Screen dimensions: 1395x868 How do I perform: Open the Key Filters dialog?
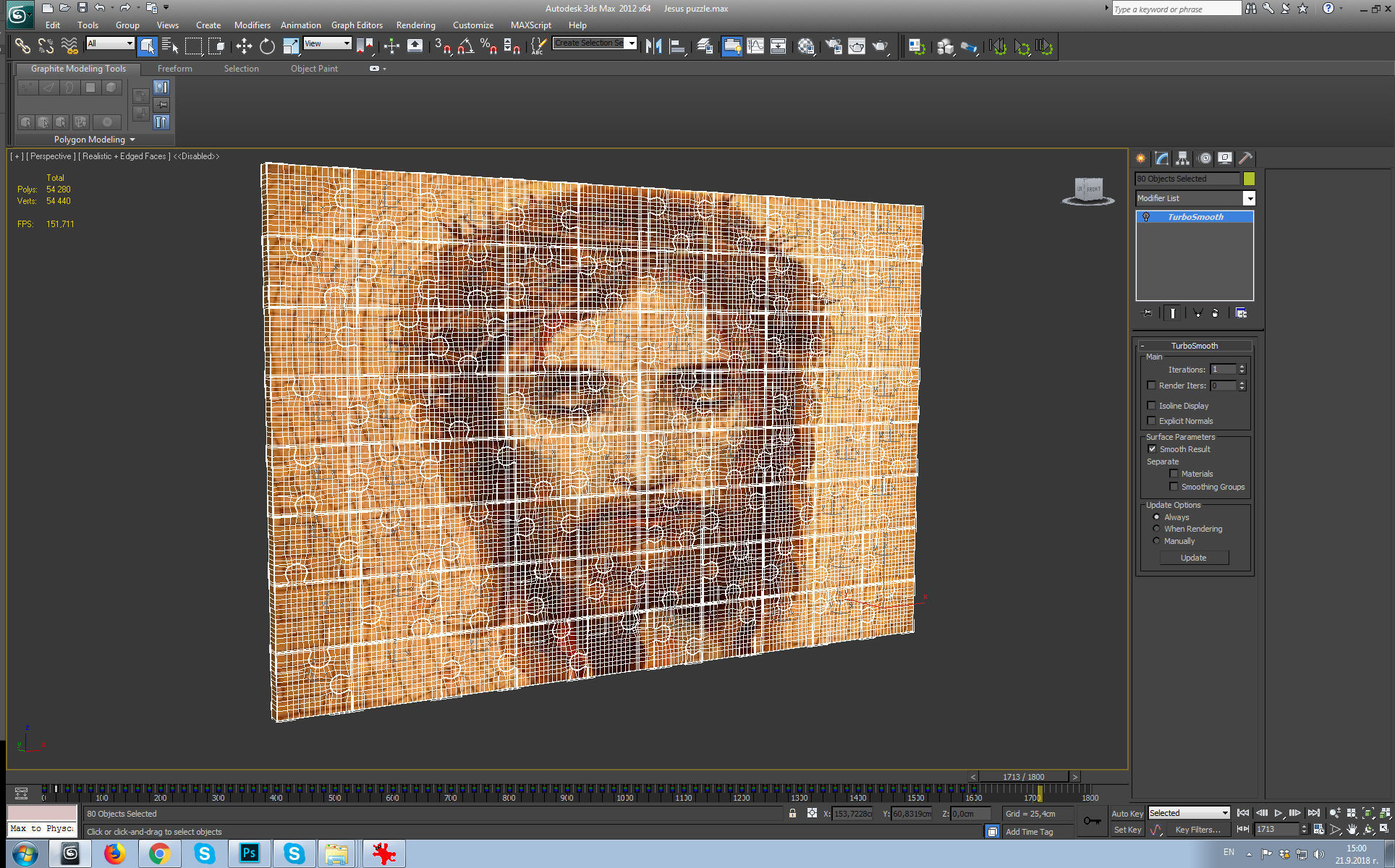click(1197, 830)
